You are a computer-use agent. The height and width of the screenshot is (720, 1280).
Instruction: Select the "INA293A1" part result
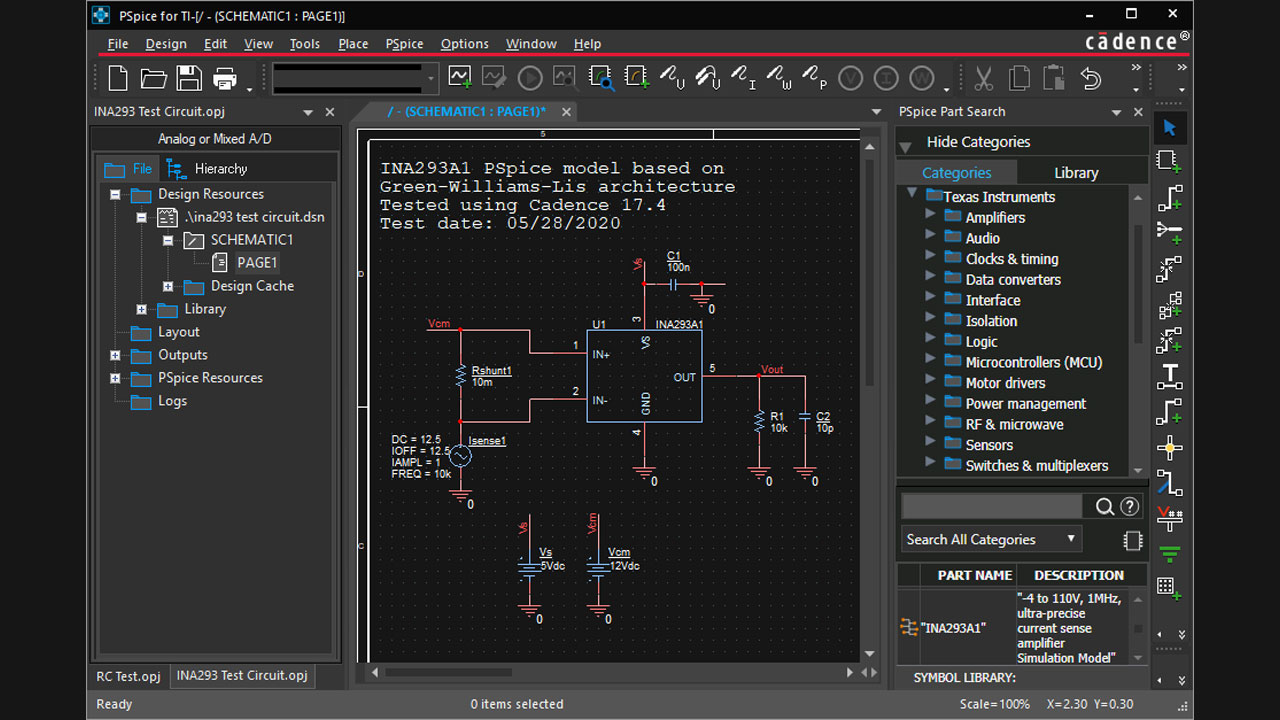click(953, 628)
